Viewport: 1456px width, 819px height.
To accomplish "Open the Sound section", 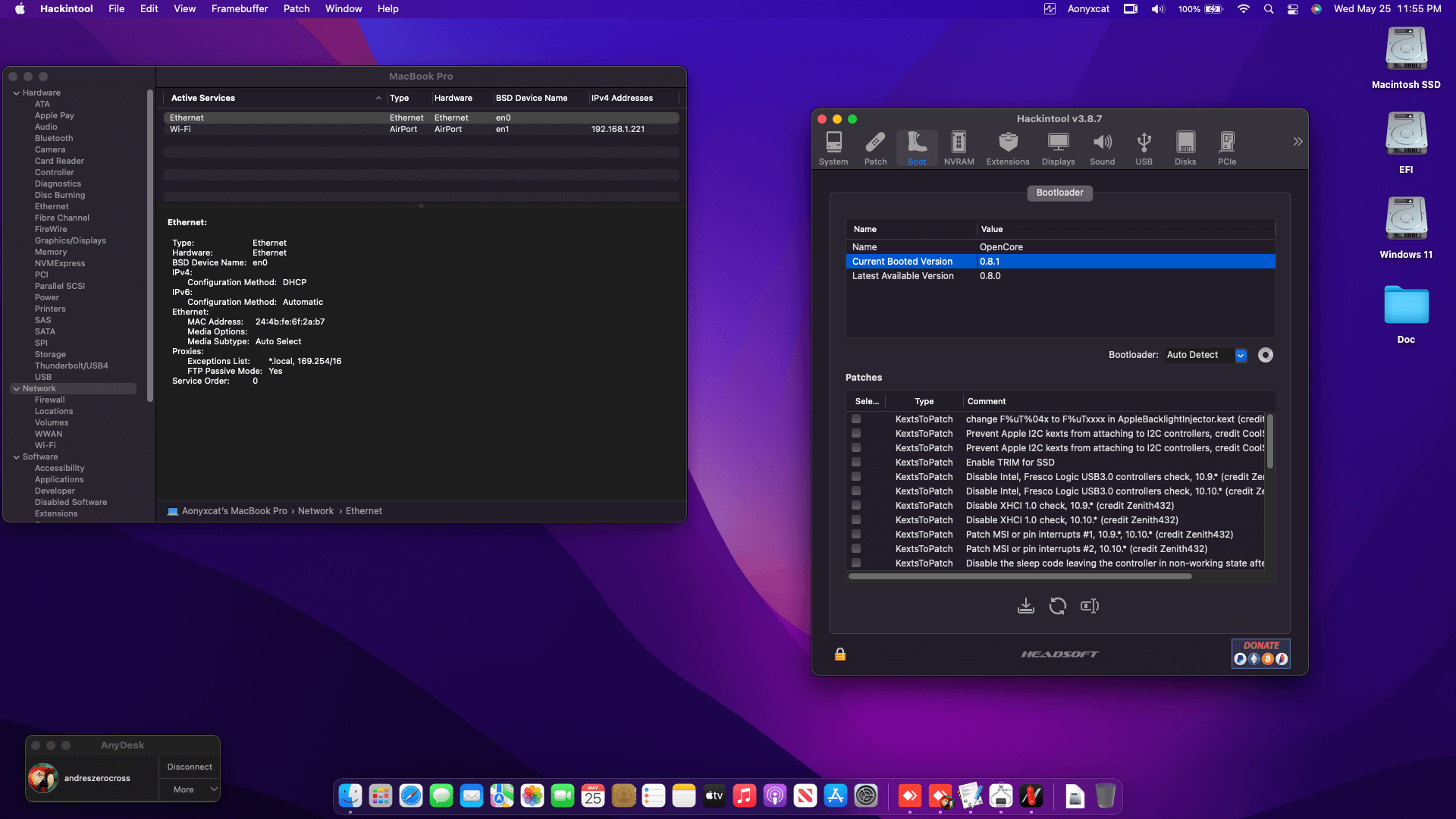I will tap(1102, 148).
